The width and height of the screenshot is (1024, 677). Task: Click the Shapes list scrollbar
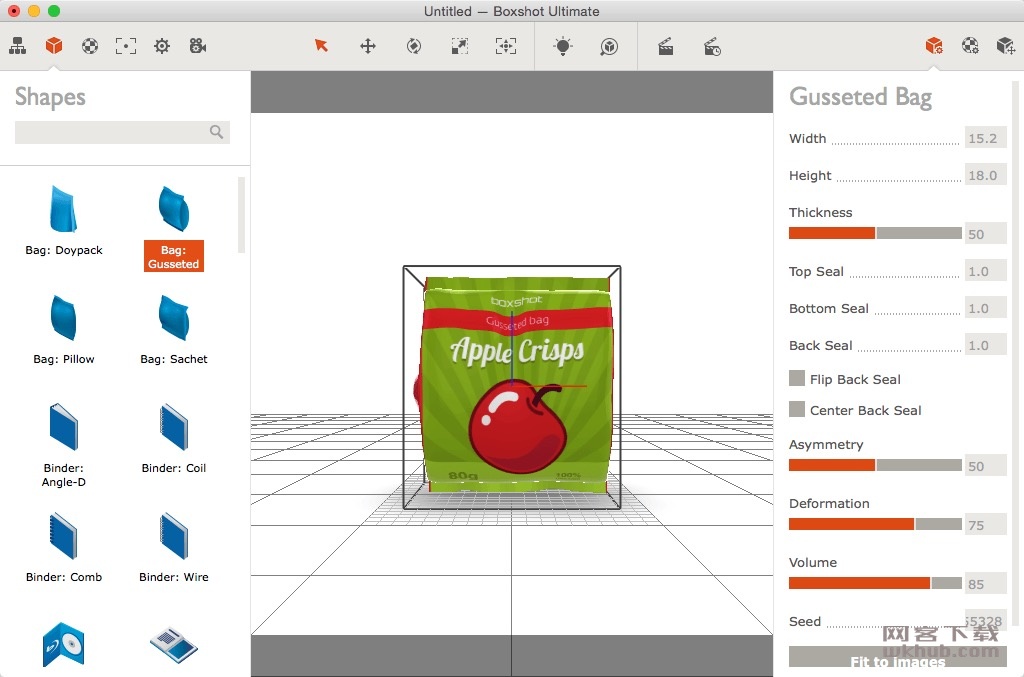coord(242,215)
